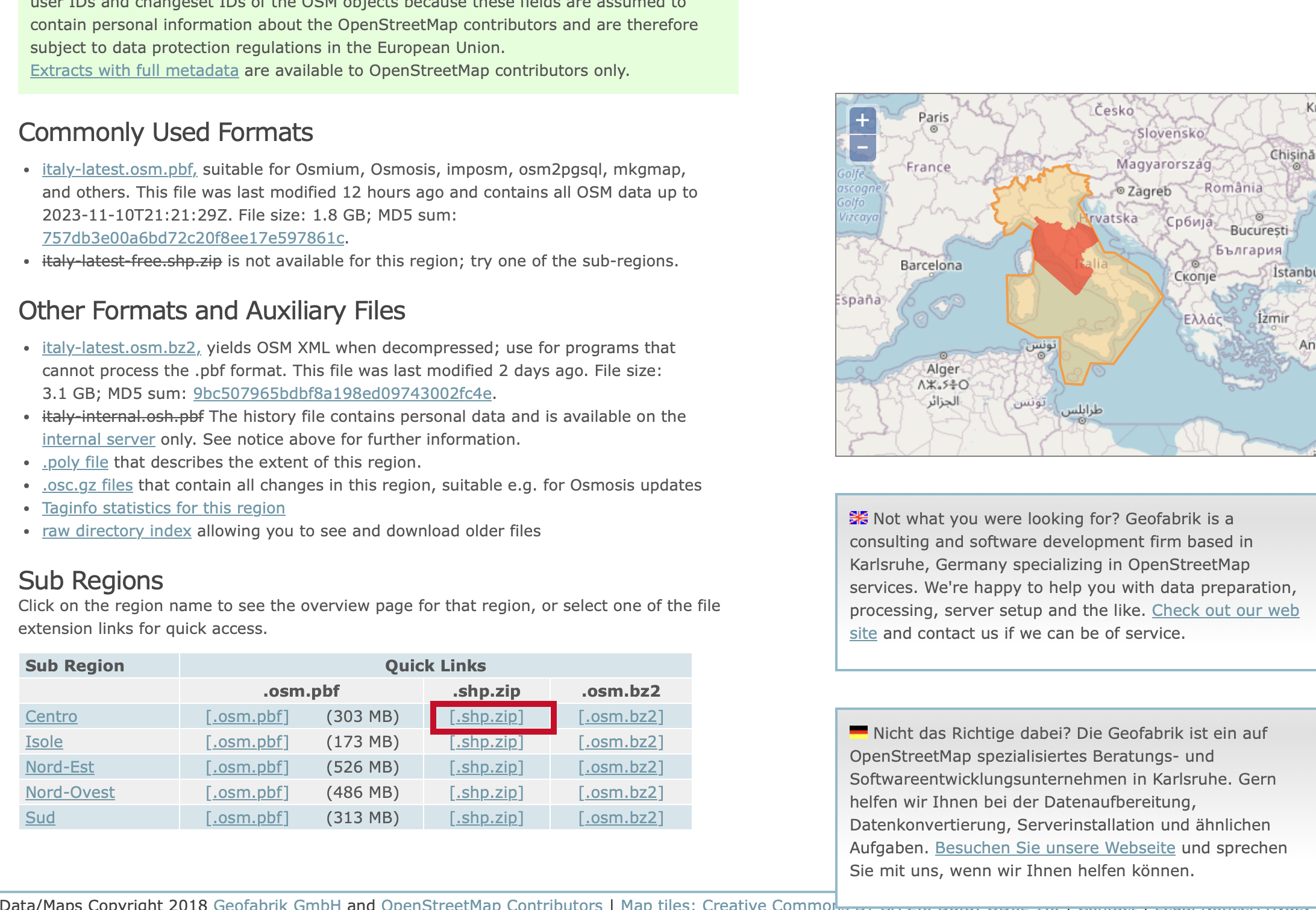Open the Centro sub region page
The image size is (1316, 910).
coord(51,717)
